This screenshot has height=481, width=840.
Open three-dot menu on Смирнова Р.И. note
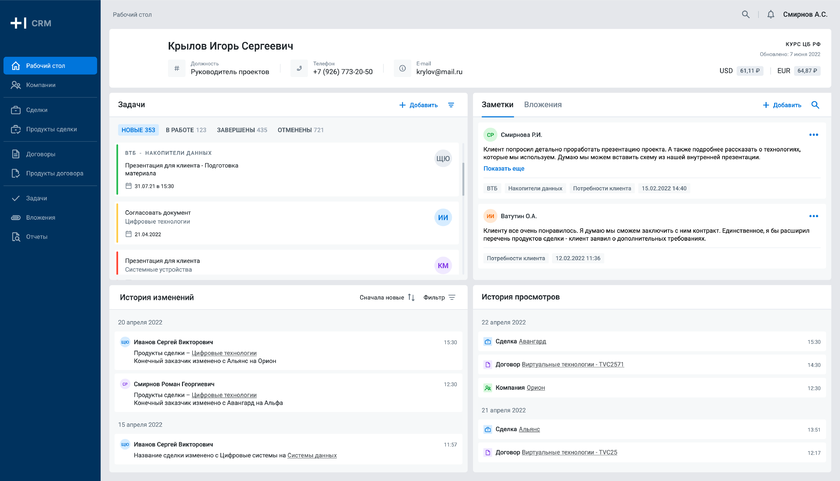click(814, 134)
